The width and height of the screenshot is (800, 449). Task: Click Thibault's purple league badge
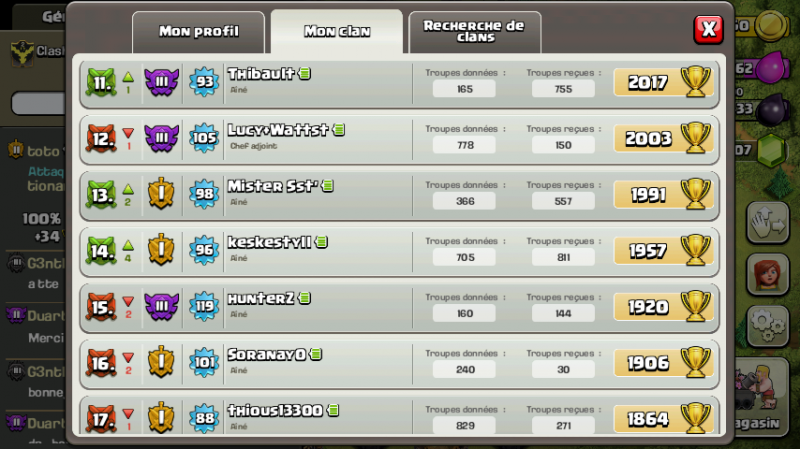pos(161,82)
